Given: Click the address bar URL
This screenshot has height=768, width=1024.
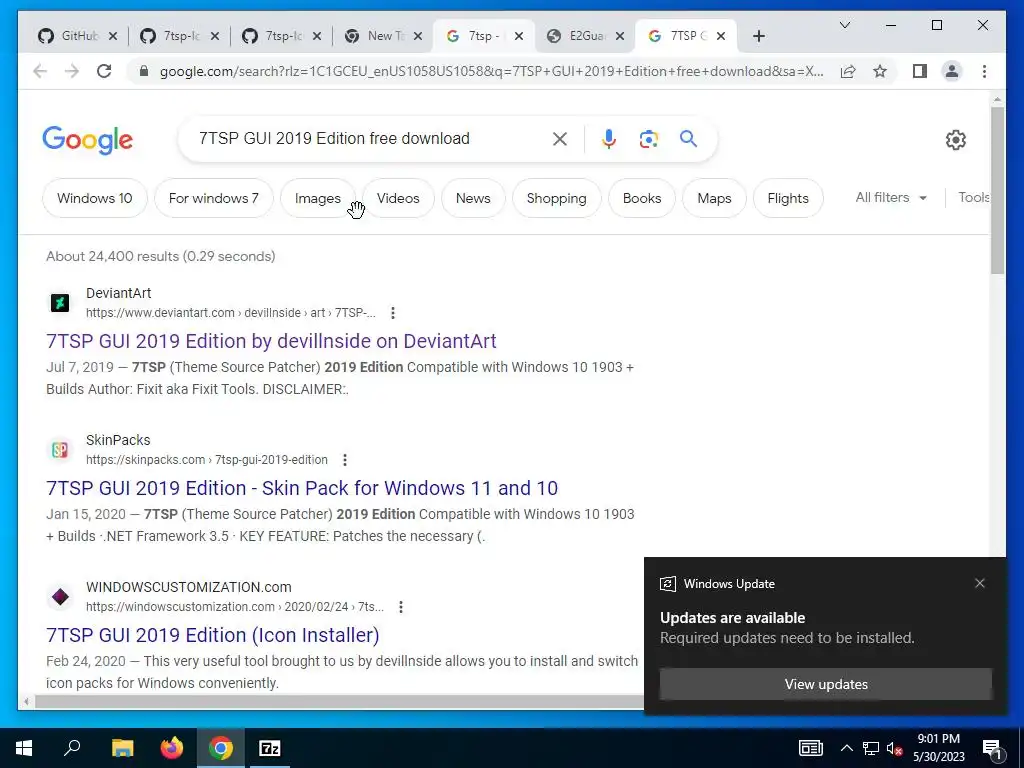Looking at the screenshot, I should [491, 71].
